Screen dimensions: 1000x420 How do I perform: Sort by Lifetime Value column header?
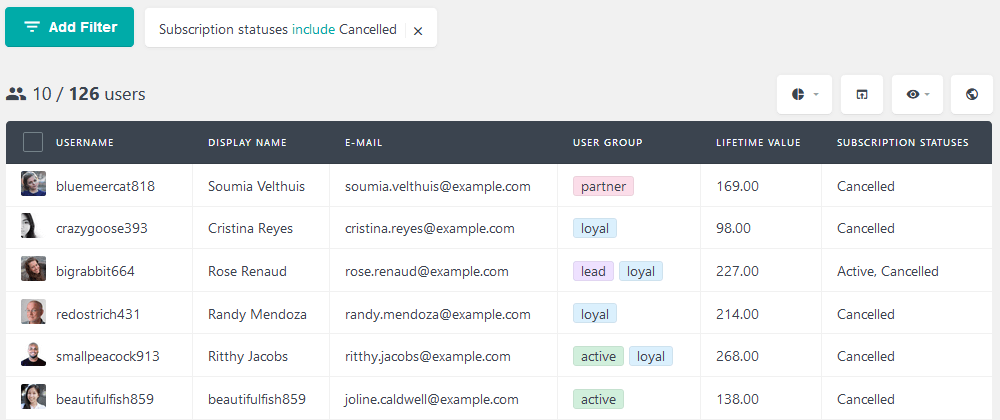tap(758, 143)
